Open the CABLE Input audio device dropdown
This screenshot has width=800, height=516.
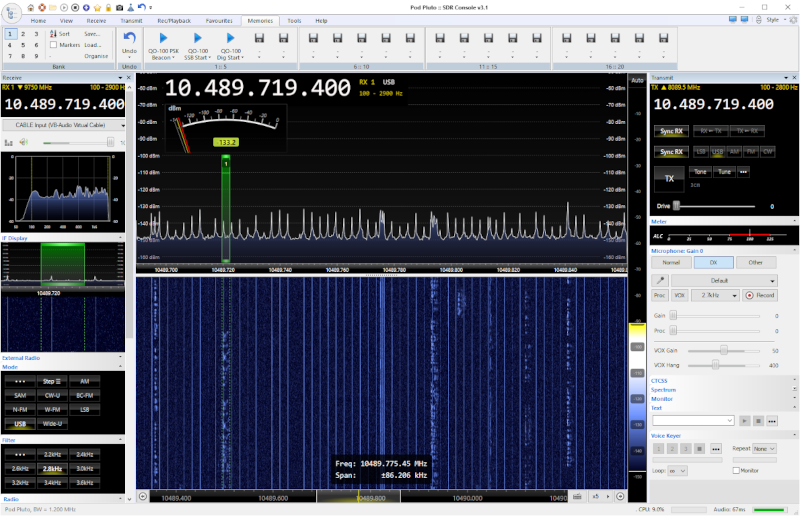click(64, 125)
